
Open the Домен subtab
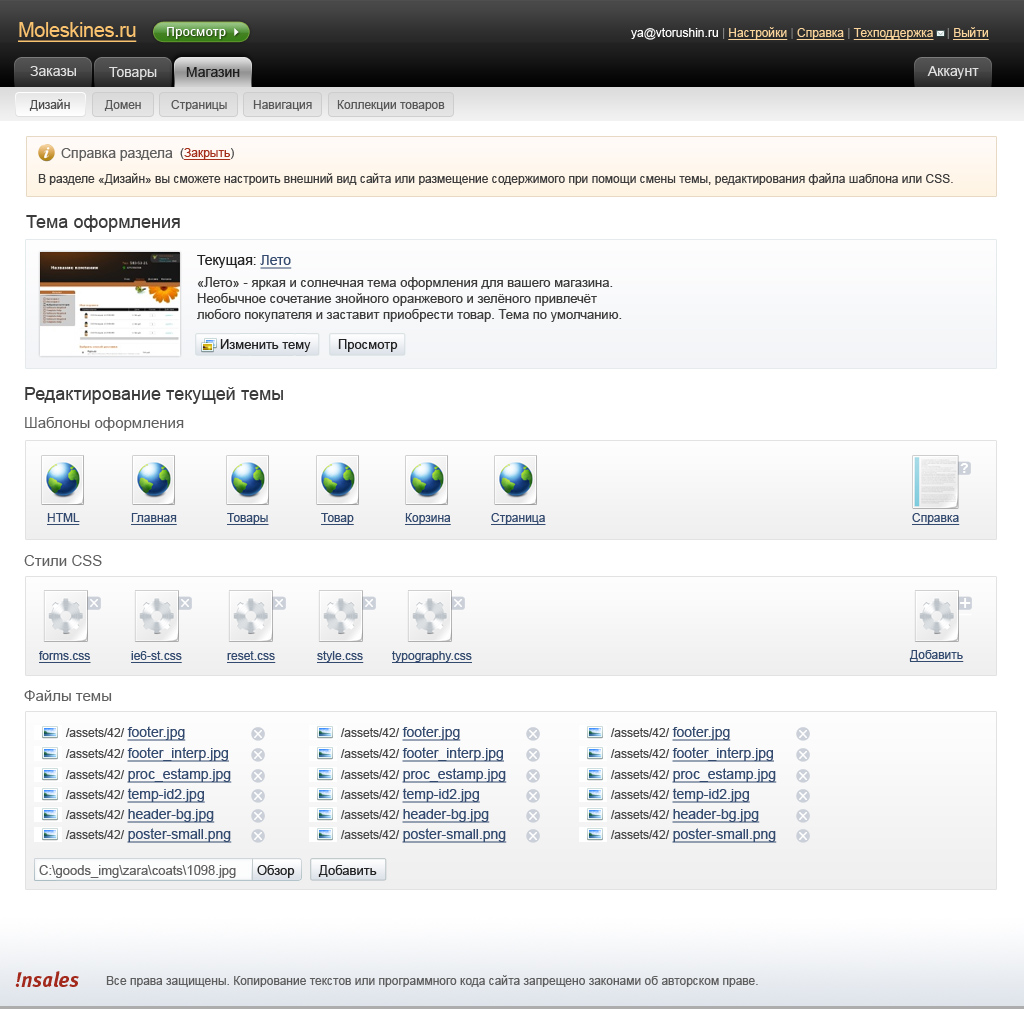coord(123,104)
